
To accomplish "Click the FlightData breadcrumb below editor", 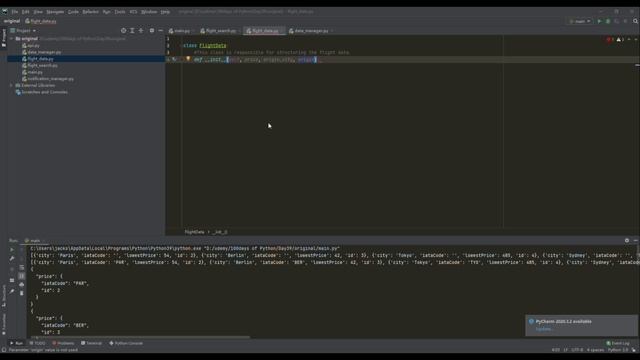I will click(x=194, y=232).
